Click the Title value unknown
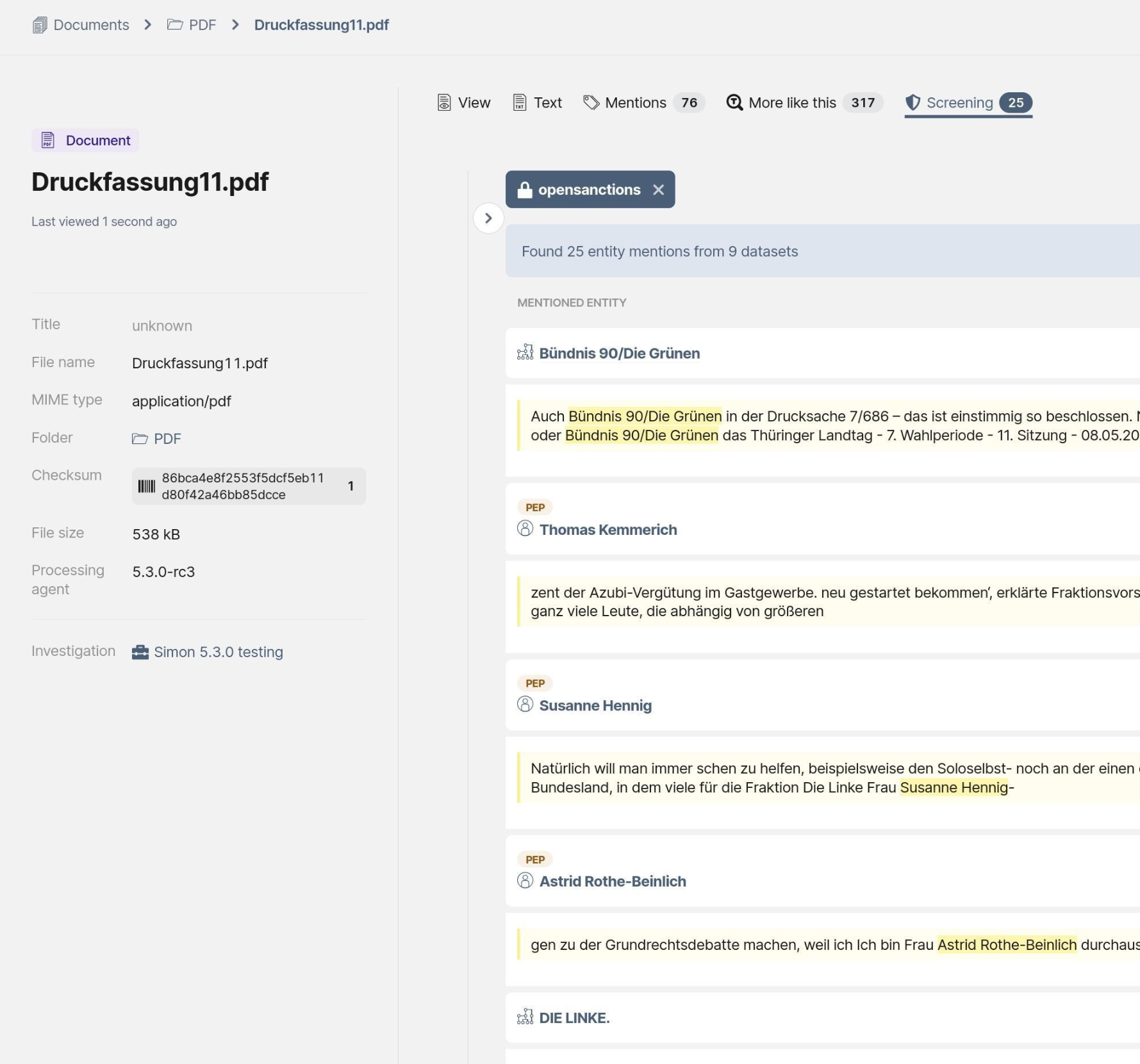 tap(161, 325)
